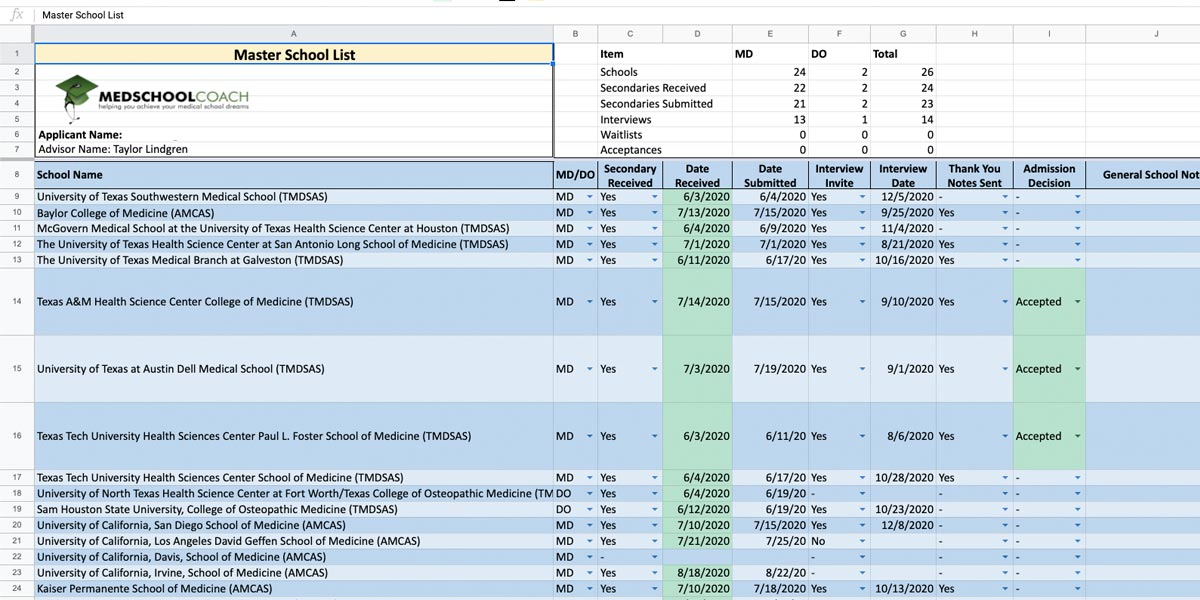Select Sam Houston State University school cell
The height and width of the screenshot is (600, 1200).
pos(294,510)
